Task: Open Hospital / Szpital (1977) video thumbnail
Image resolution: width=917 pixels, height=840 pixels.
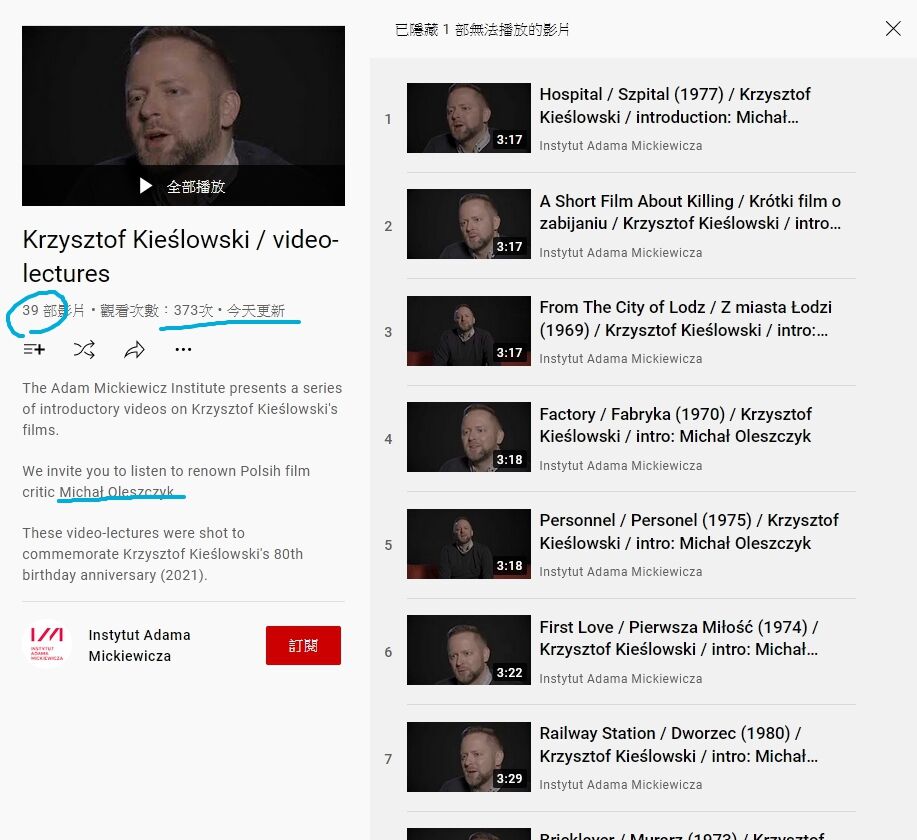Action: [x=468, y=118]
